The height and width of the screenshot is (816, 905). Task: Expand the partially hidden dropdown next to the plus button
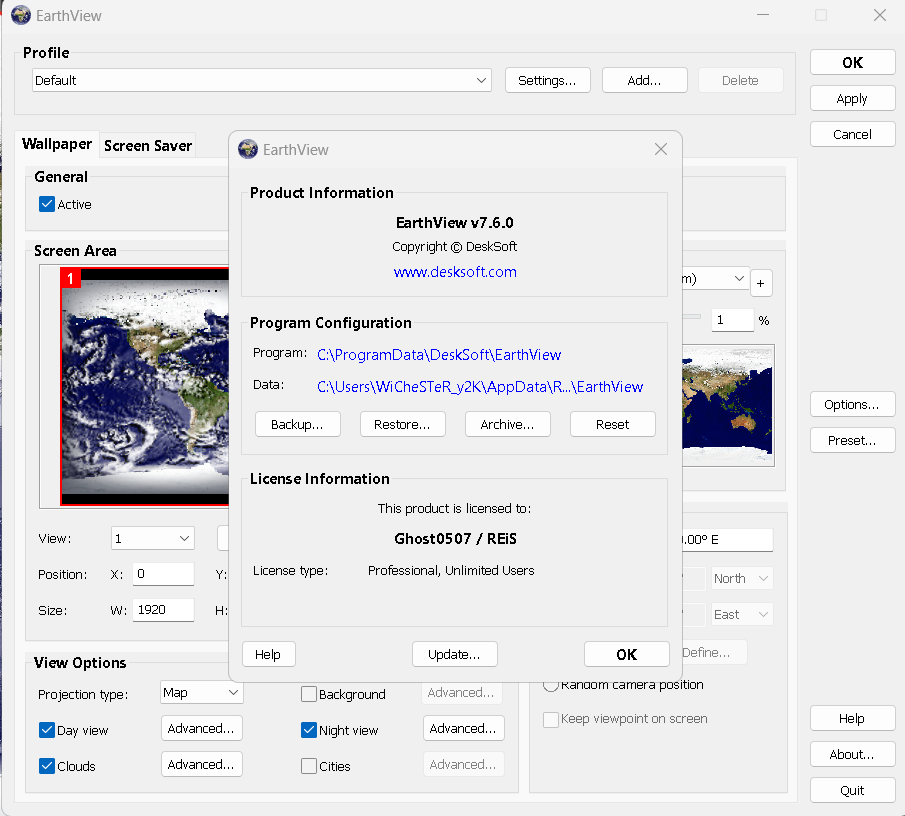[x=716, y=279]
